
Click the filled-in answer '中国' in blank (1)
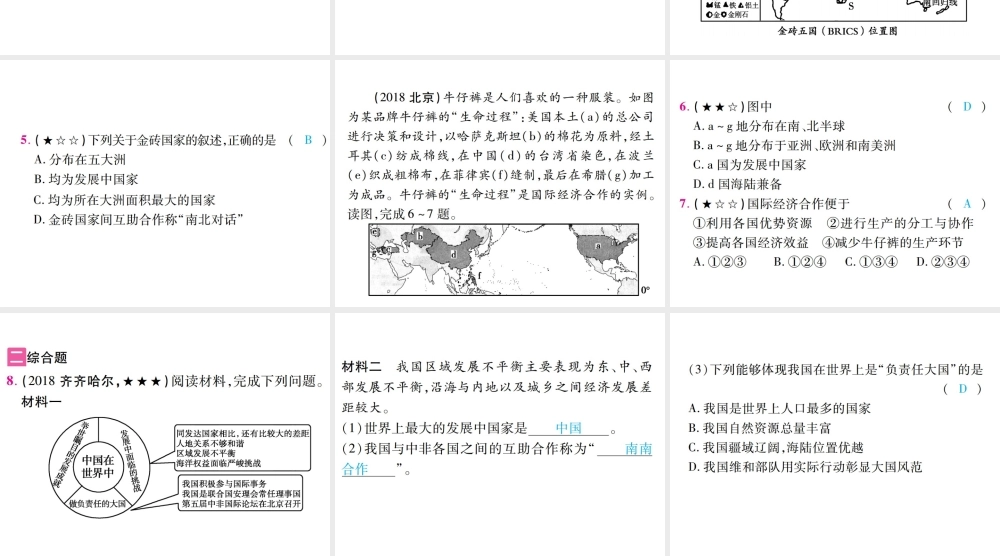568,428
